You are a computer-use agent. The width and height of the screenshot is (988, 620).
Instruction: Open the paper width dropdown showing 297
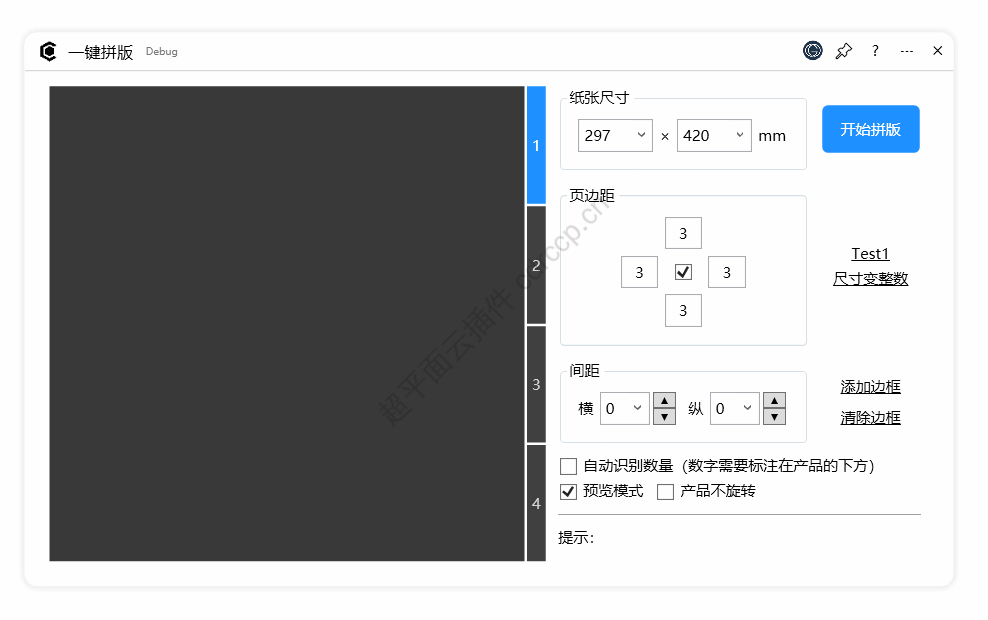coord(615,135)
